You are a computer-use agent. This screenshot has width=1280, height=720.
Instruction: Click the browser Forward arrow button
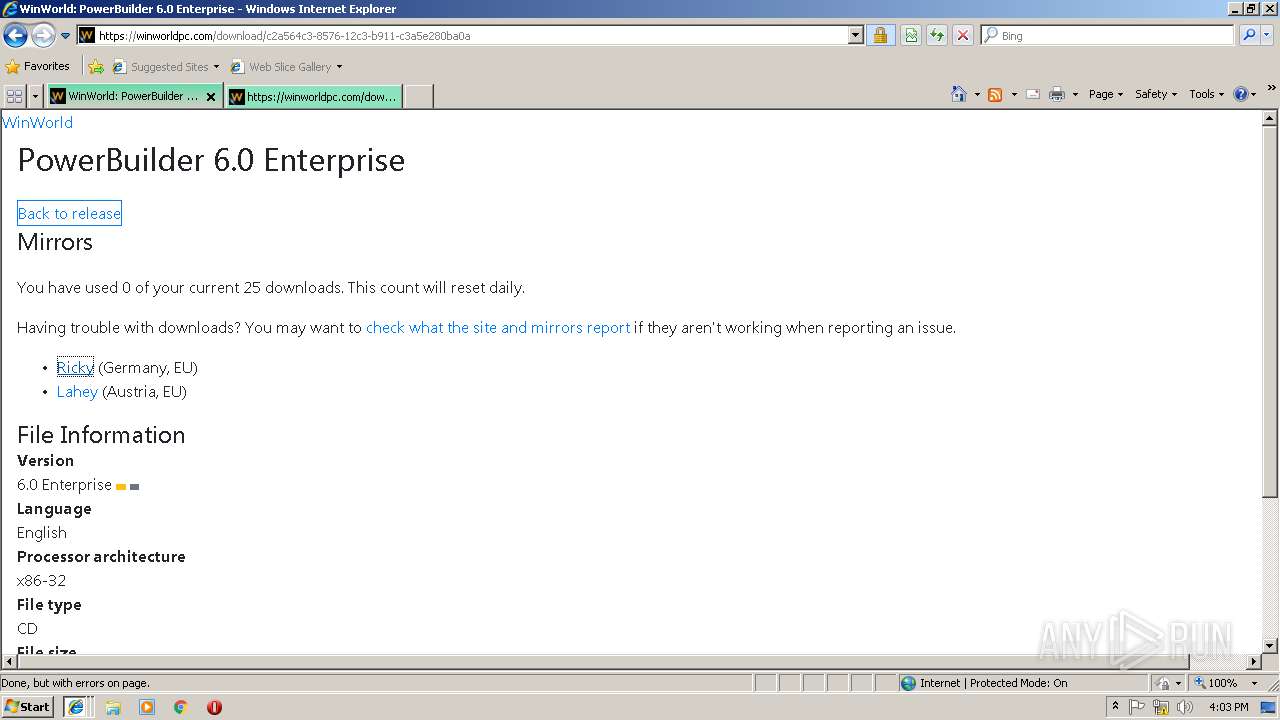tap(43, 35)
